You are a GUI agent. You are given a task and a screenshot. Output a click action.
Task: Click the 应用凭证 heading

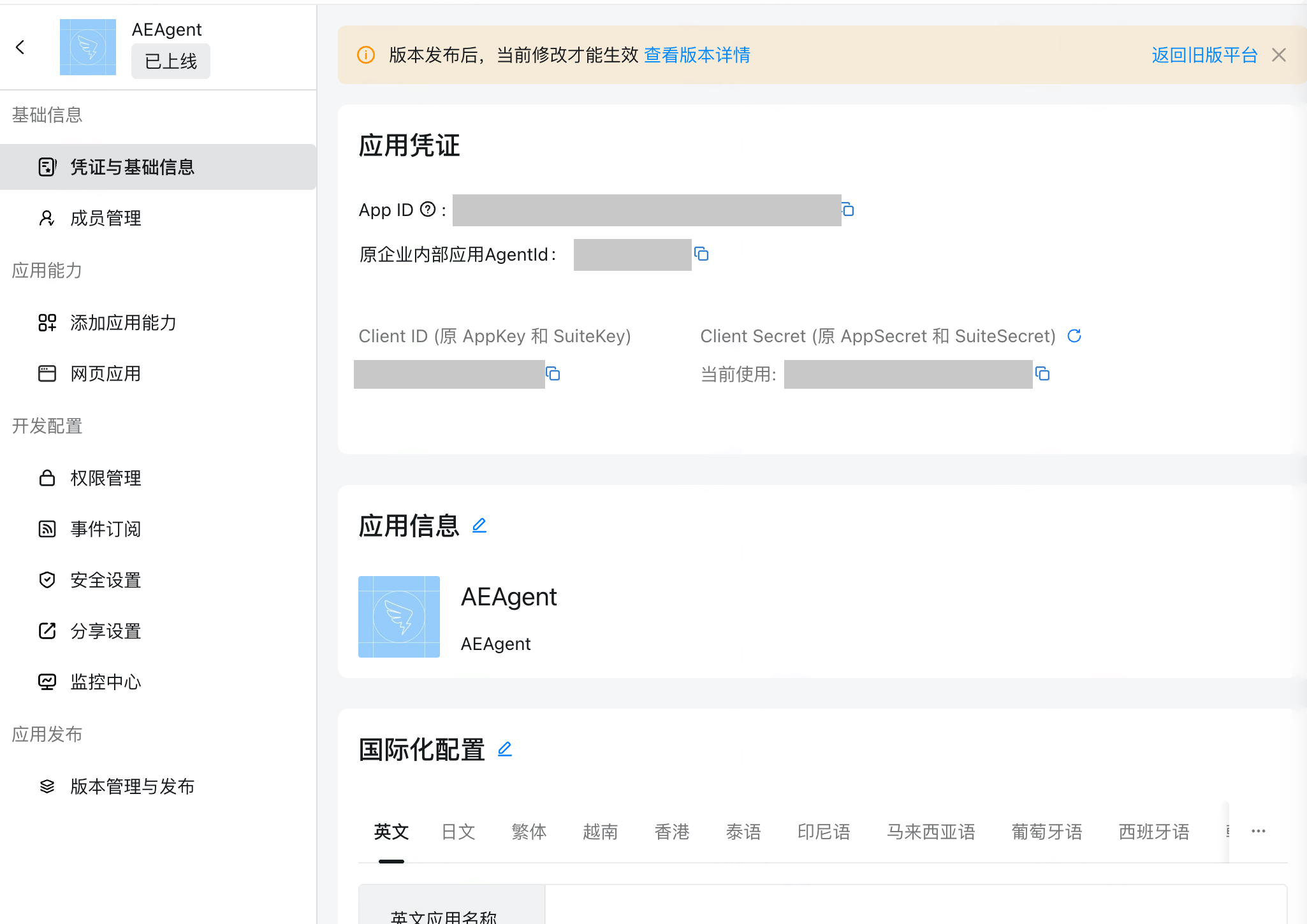point(409,145)
